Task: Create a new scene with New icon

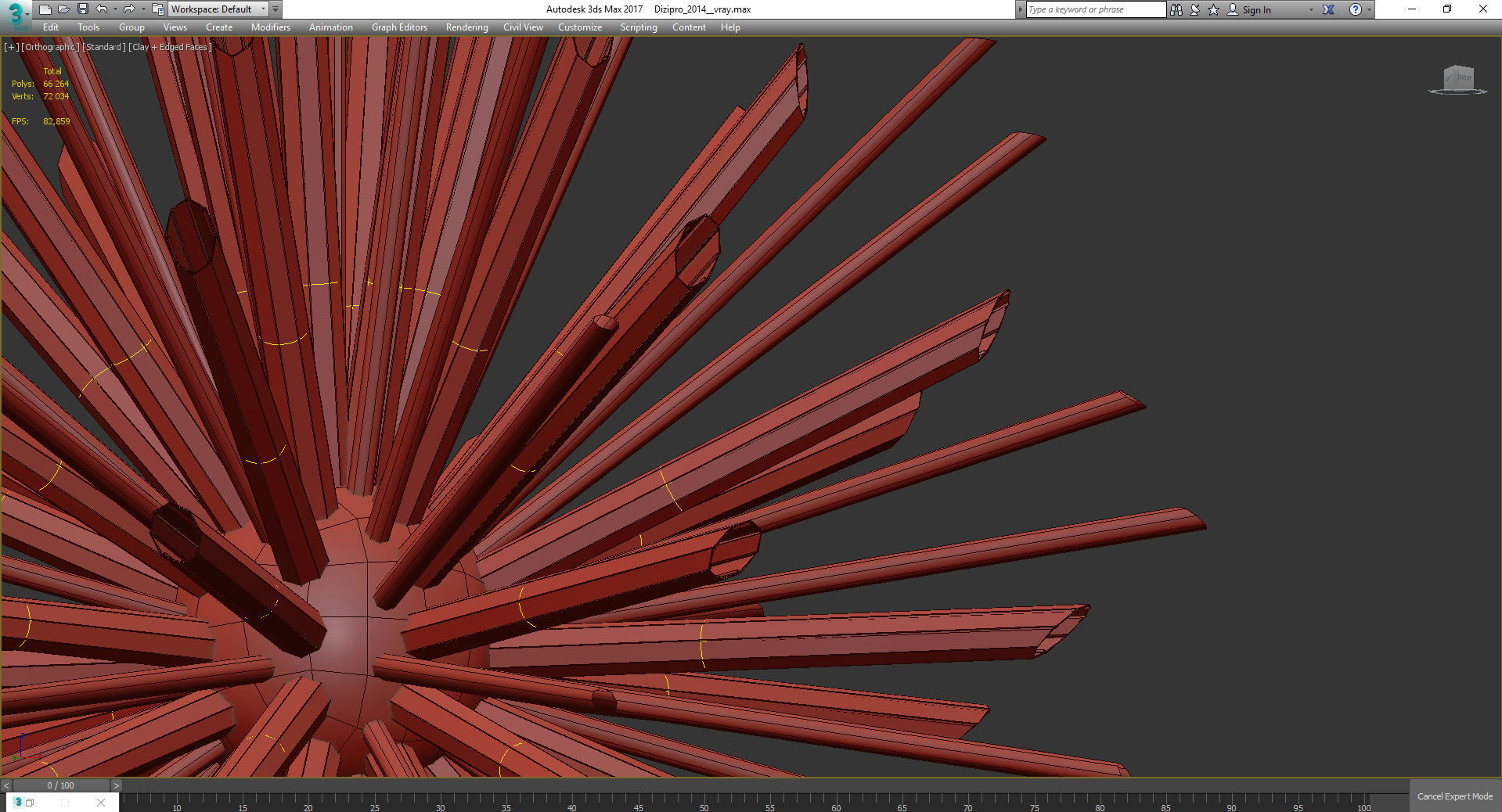Action: (45, 9)
